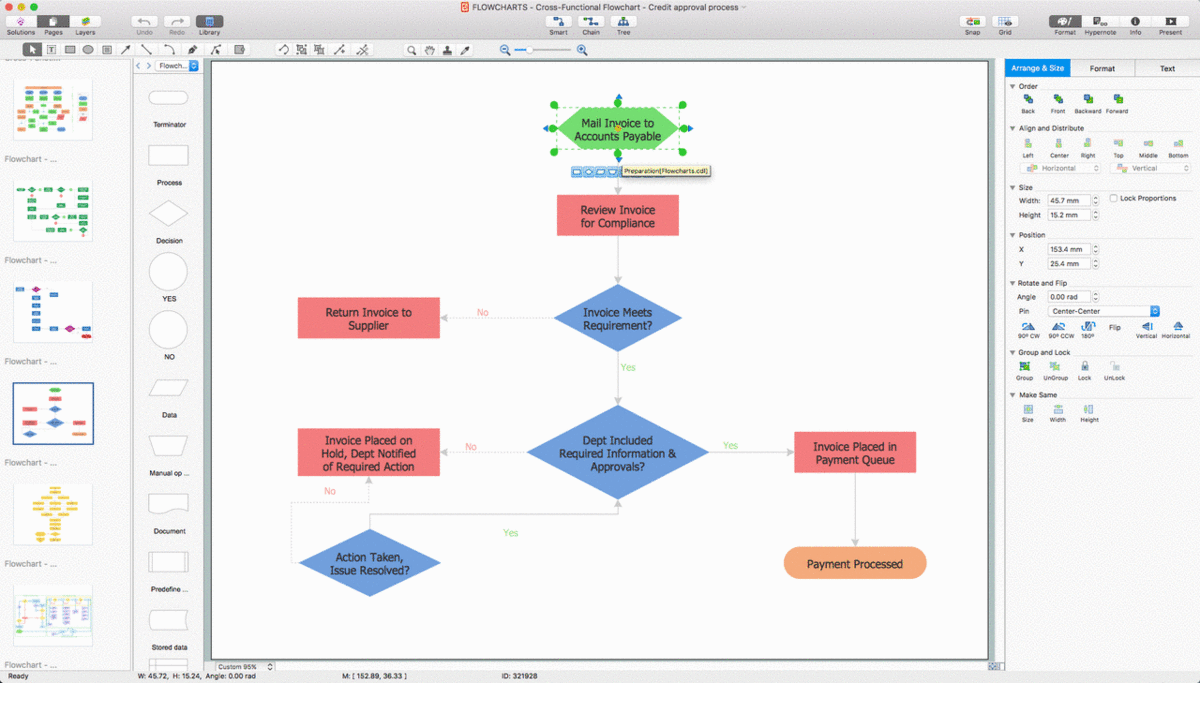The height and width of the screenshot is (722, 1200).
Task: Open Vertical distribute dropdown
Action: click(x=1150, y=168)
